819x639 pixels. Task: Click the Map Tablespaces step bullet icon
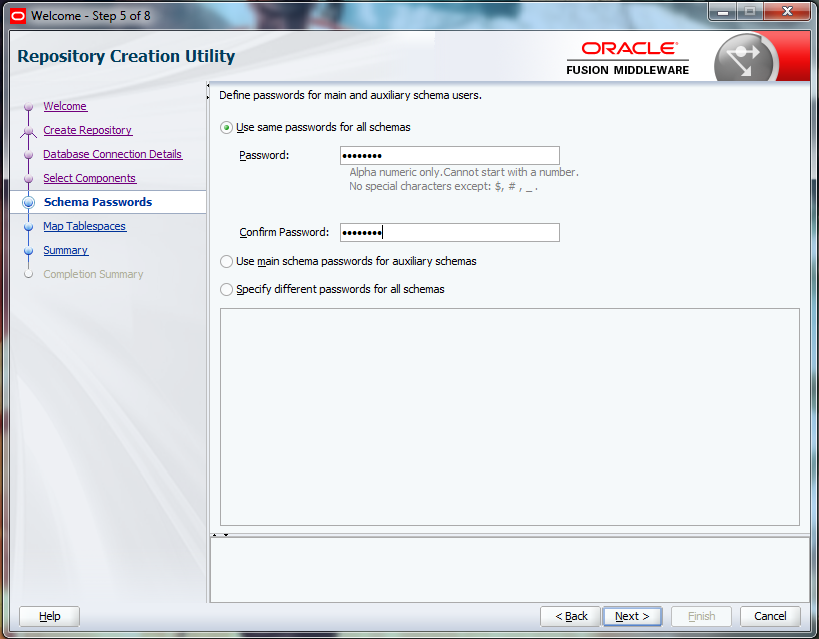click(x=29, y=227)
